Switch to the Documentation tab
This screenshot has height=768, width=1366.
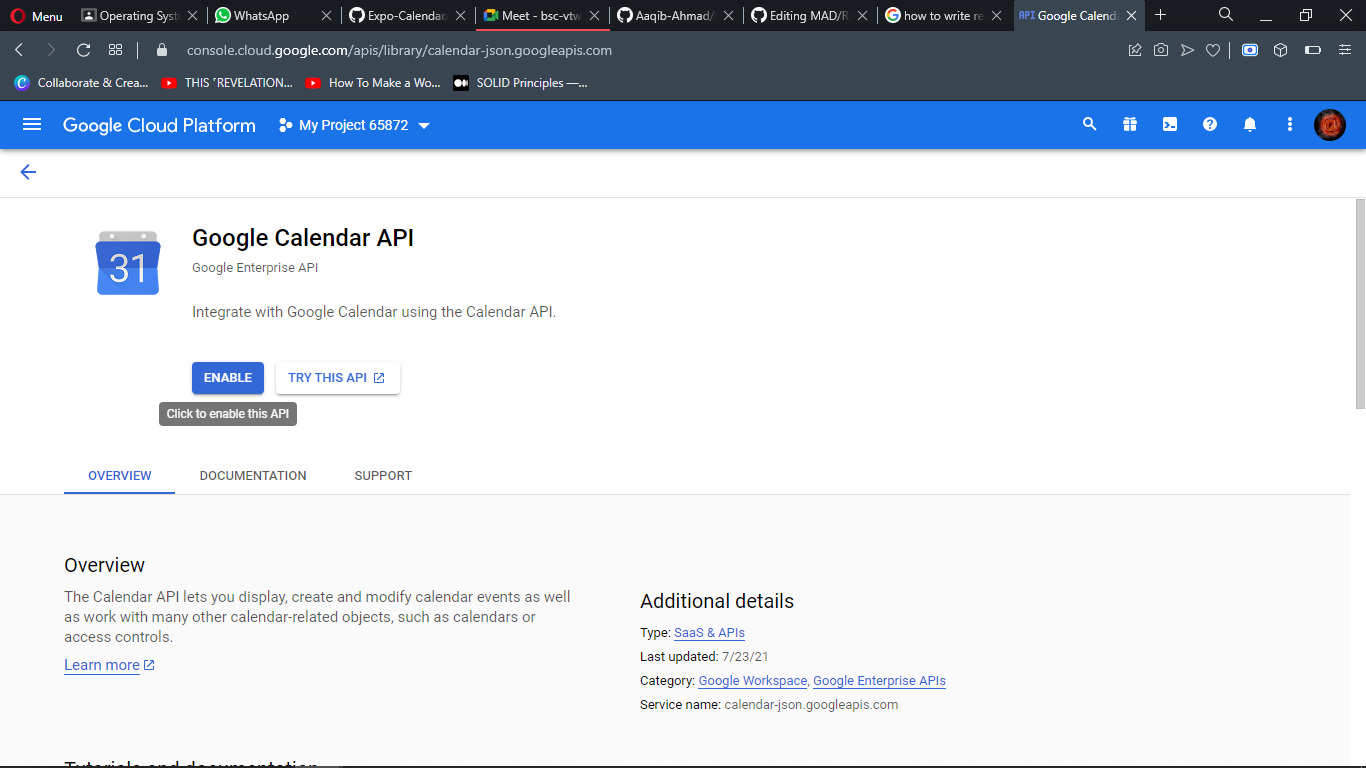[x=253, y=476]
